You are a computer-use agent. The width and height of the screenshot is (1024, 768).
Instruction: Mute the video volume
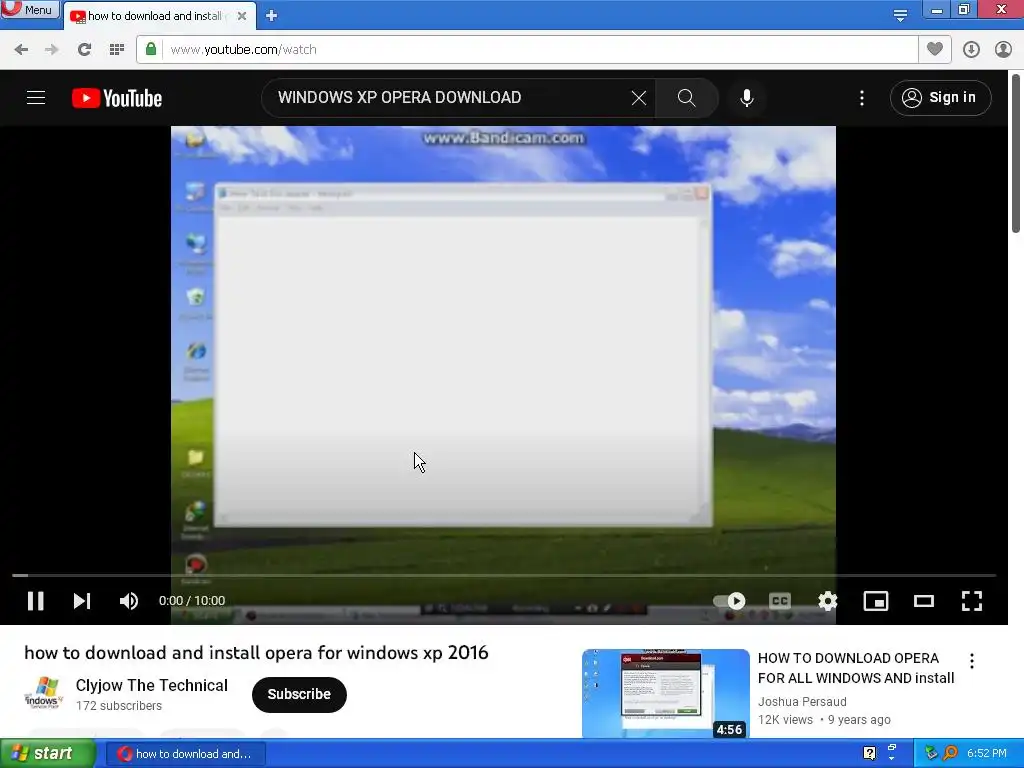(x=129, y=601)
